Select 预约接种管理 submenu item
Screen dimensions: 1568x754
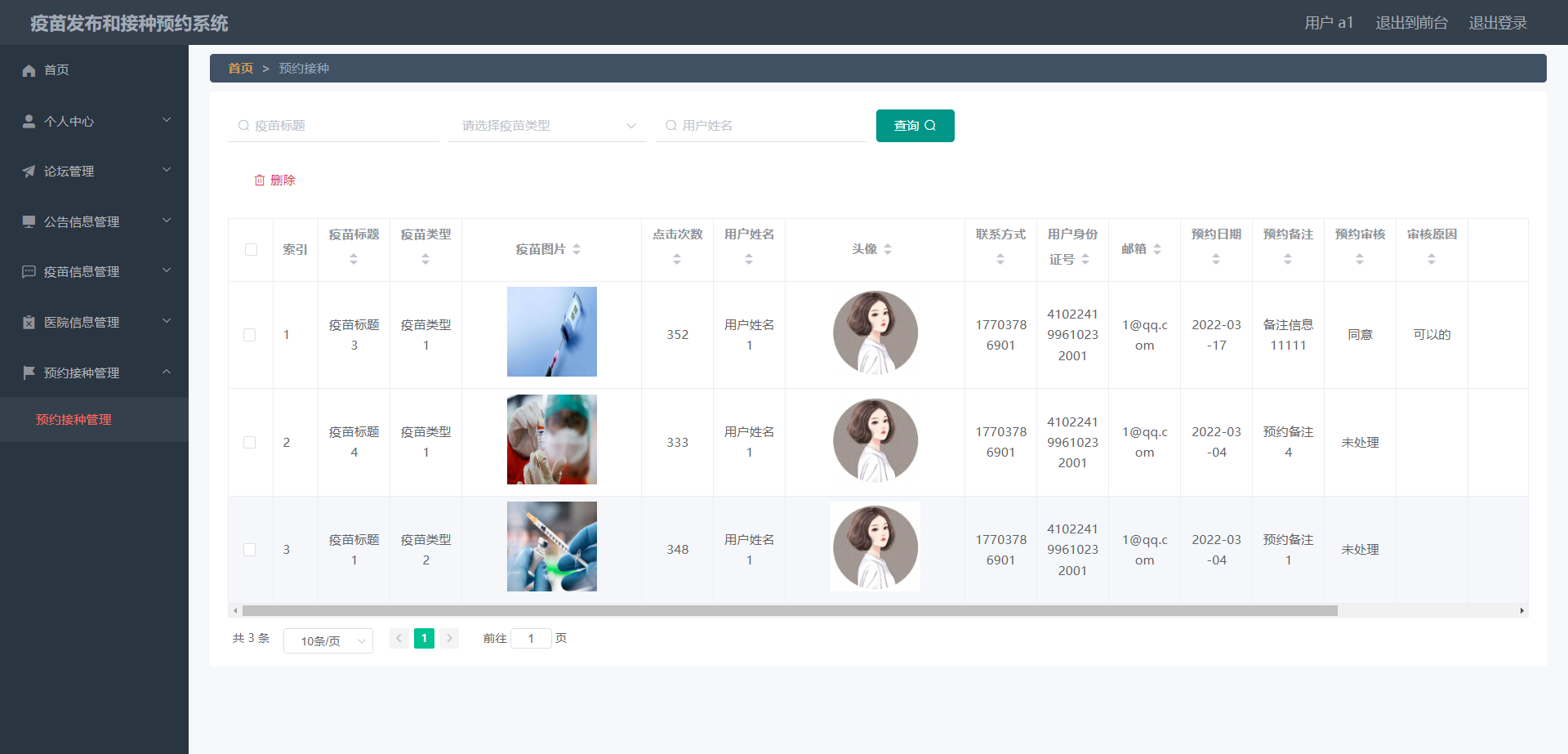coord(73,420)
